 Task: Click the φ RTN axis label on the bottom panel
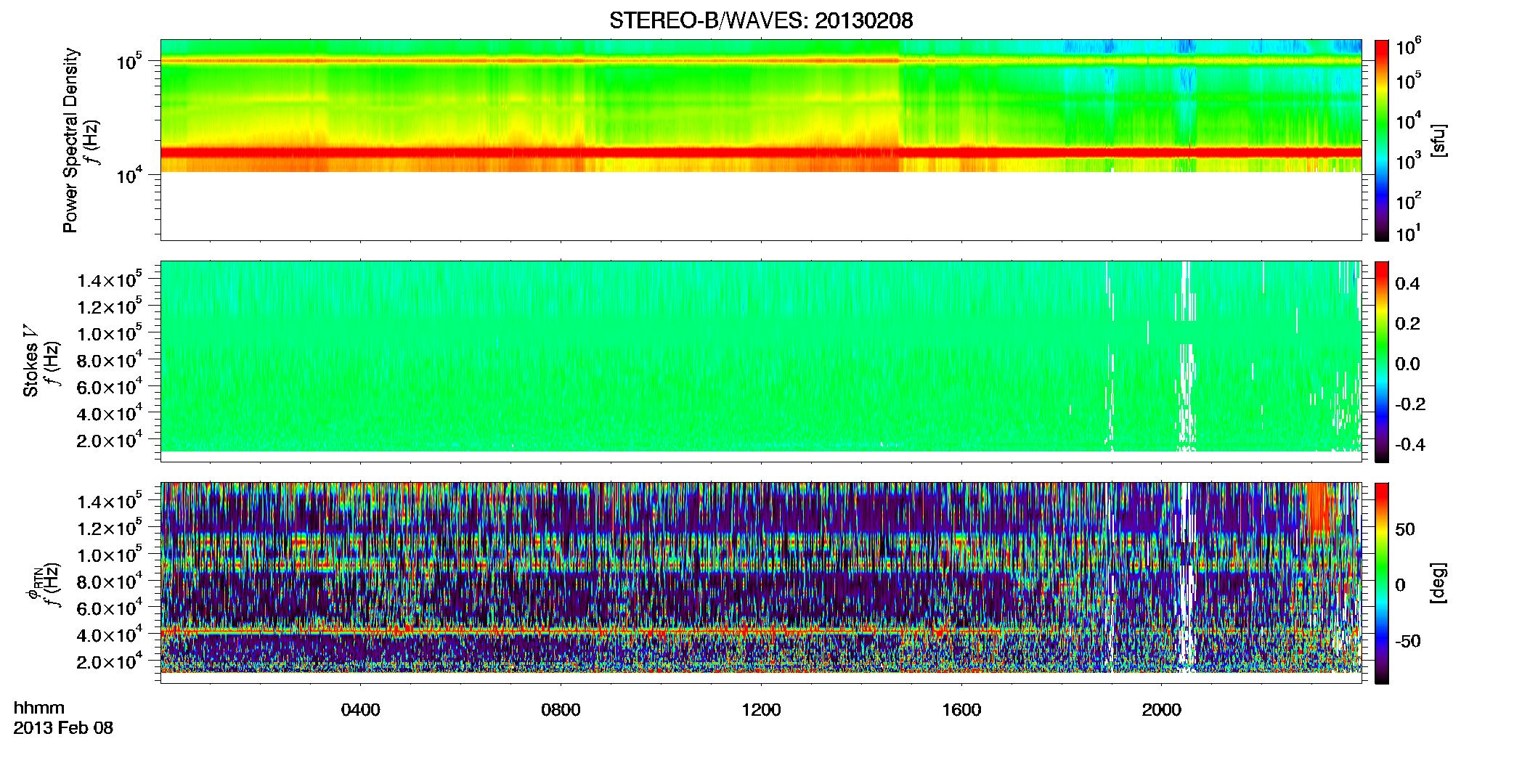coord(33,582)
